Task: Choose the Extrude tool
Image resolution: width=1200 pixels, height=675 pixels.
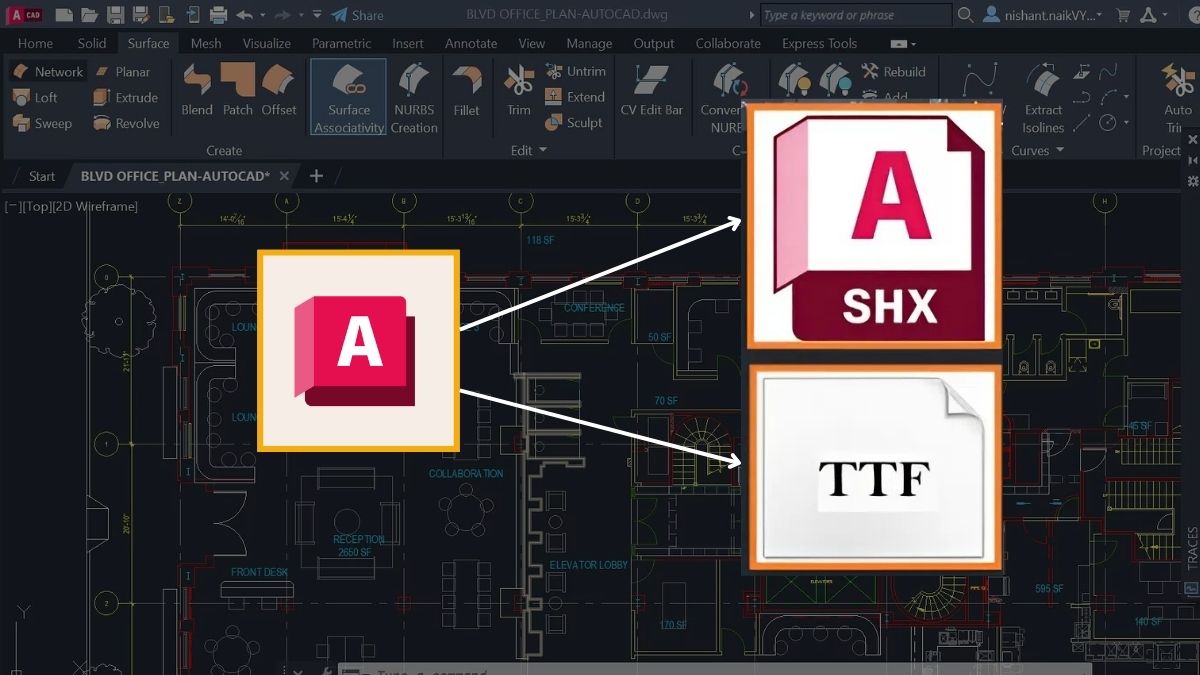Action: pyautogui.click(x=125, y=98)
